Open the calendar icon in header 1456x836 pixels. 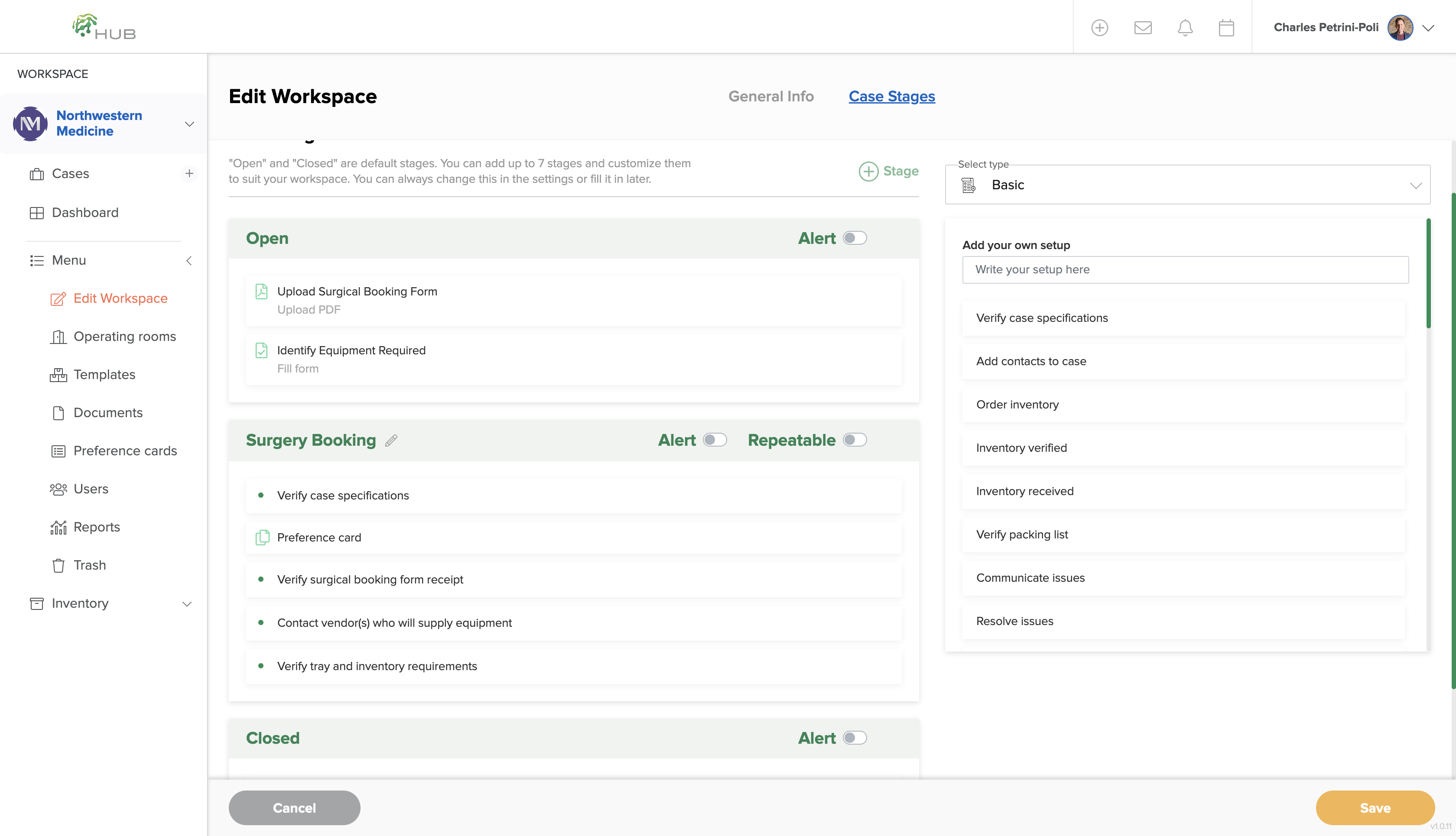tap(1226, 28)
